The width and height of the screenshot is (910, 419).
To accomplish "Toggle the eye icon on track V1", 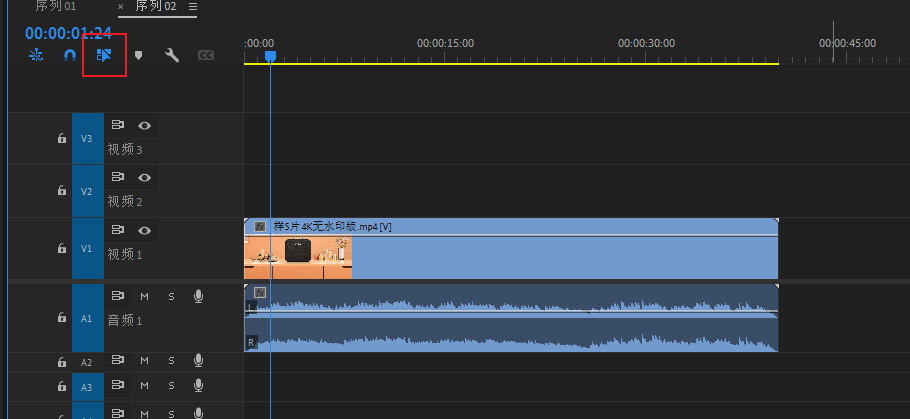I will [145, 231].
